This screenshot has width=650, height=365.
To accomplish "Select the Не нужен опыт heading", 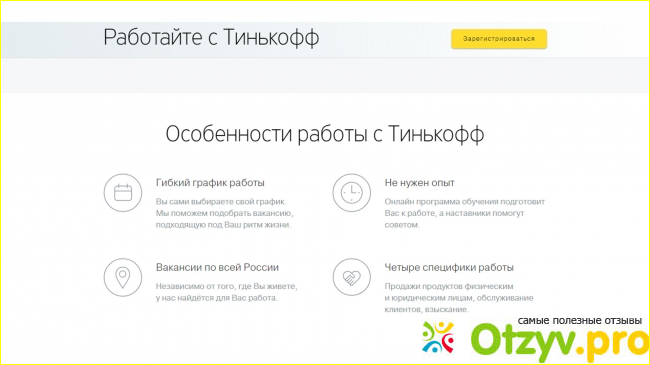I will tap(420, 182).
